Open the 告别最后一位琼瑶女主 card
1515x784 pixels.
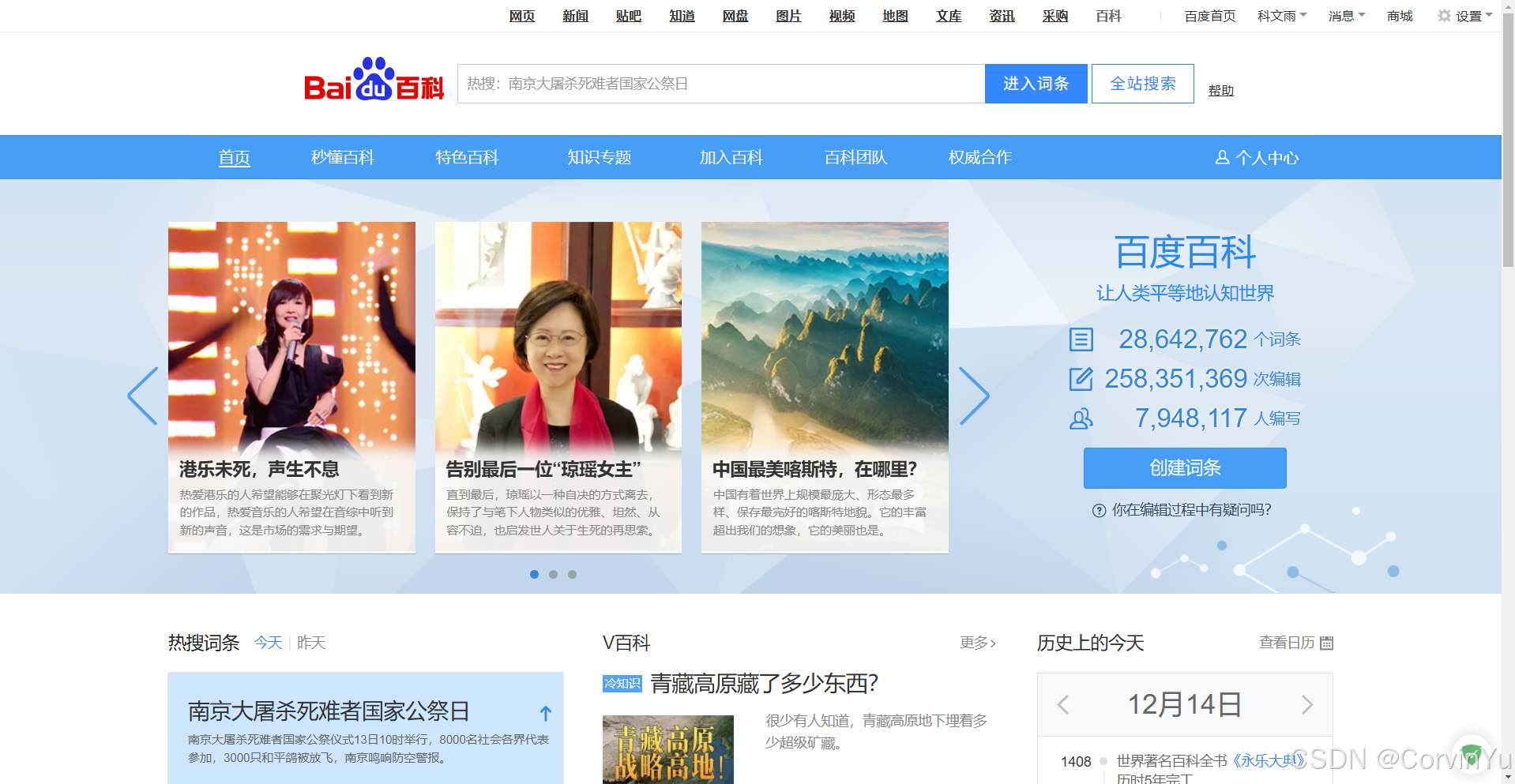coord(558,388)
